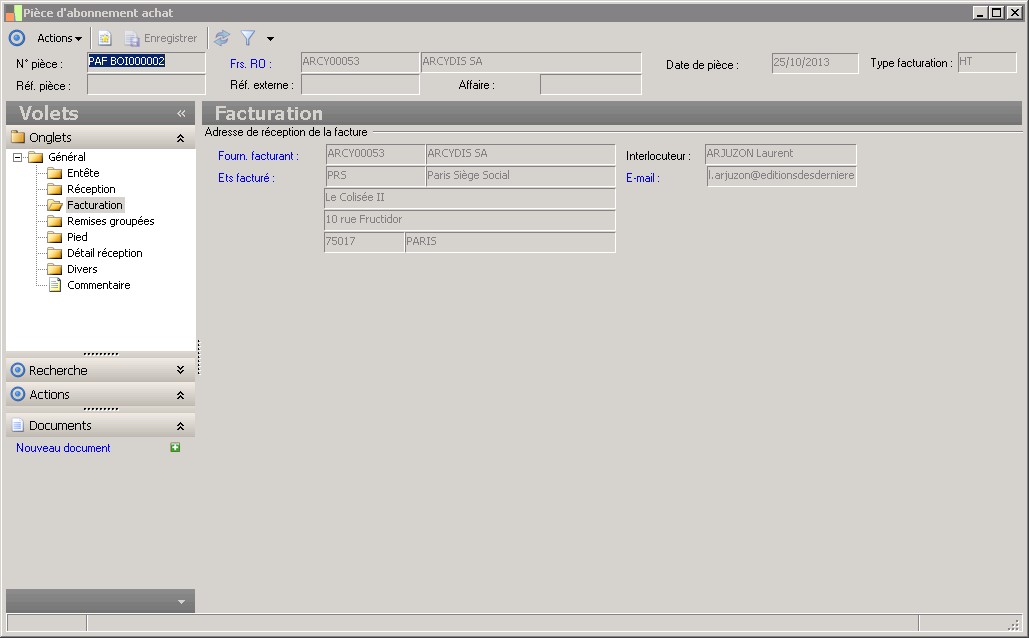Viewport: 1029px width, 638px height.
Task: Click the Pied folder icon
Action: tap(55, 237)
